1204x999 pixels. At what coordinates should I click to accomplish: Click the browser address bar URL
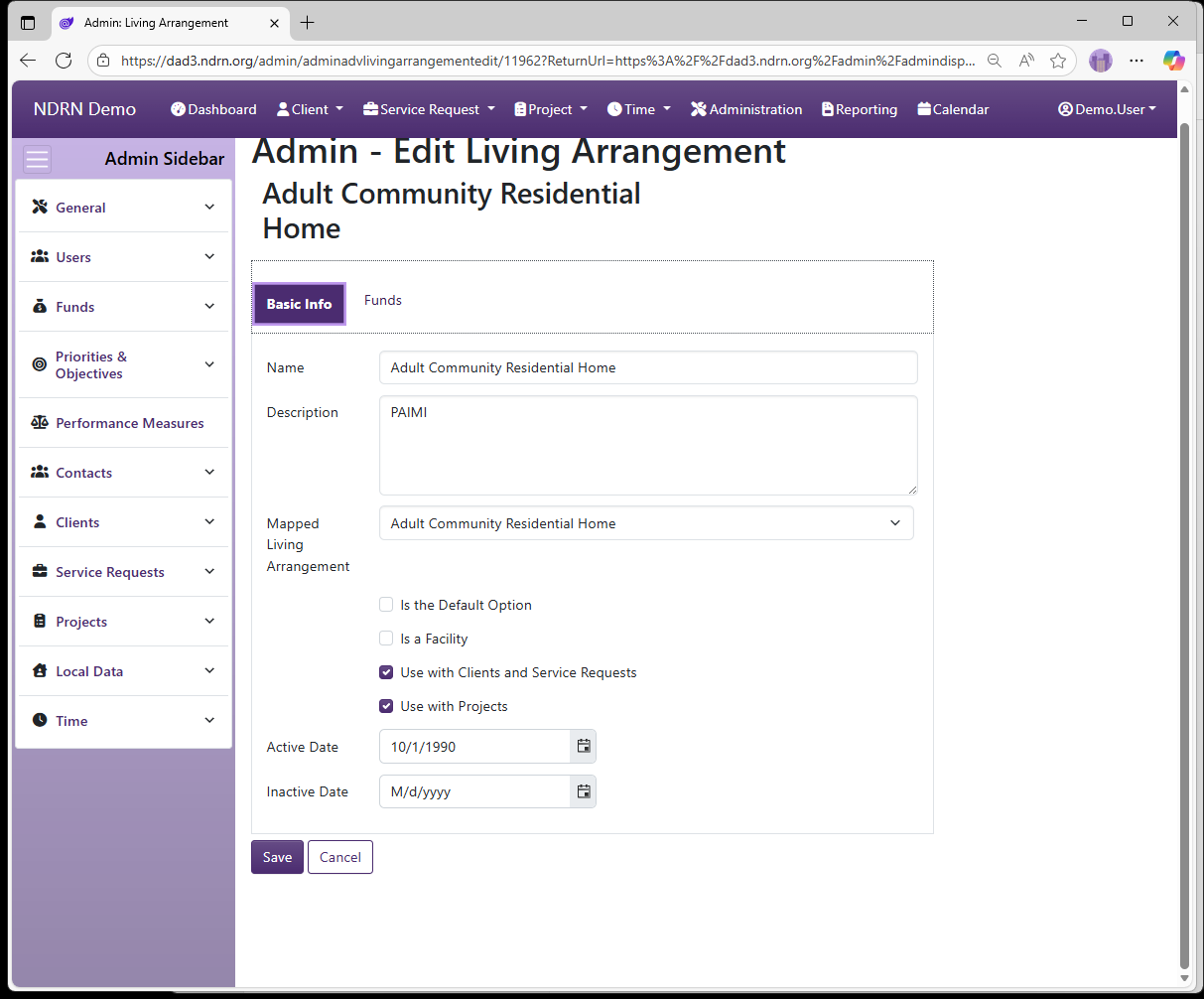(x=547, y=61)
